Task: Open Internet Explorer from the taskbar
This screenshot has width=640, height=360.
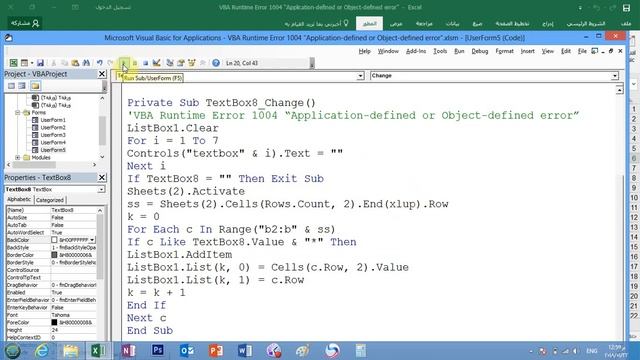Action: tap(41, 351)
